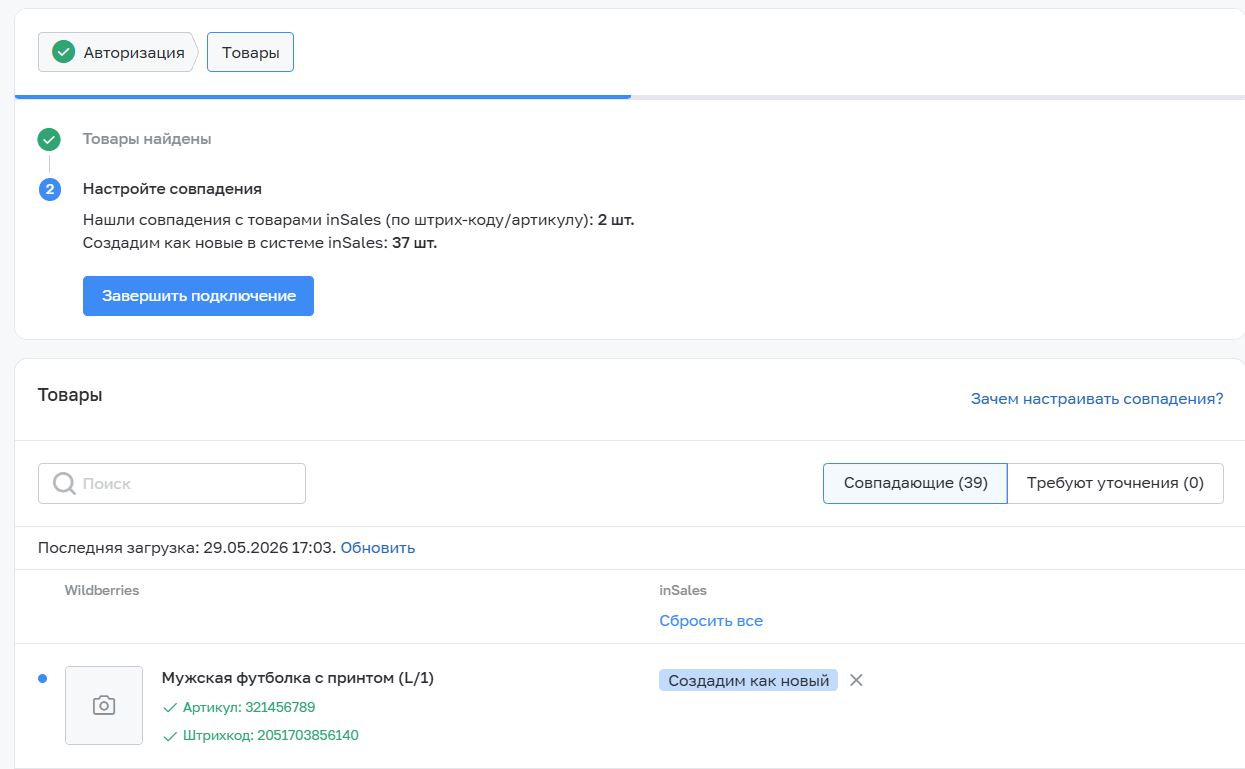The width and height of the screenshot is (1245, 769).
Task: Click the Завершить подключение button
Action: (198, 296)
